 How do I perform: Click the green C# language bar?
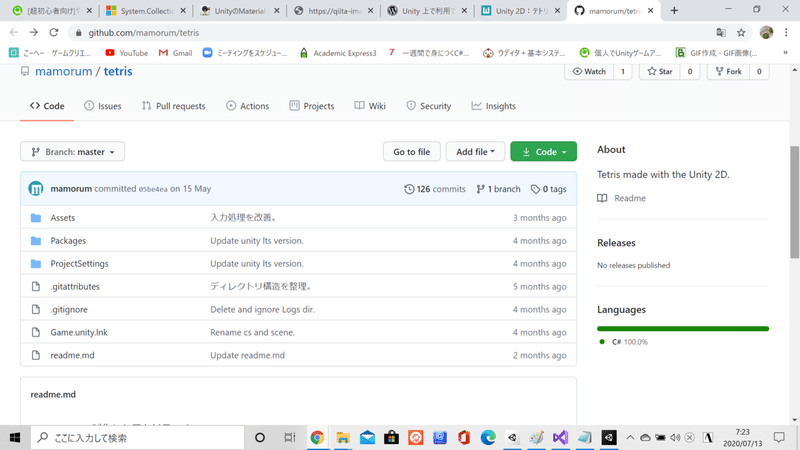[x=683, y=329]
